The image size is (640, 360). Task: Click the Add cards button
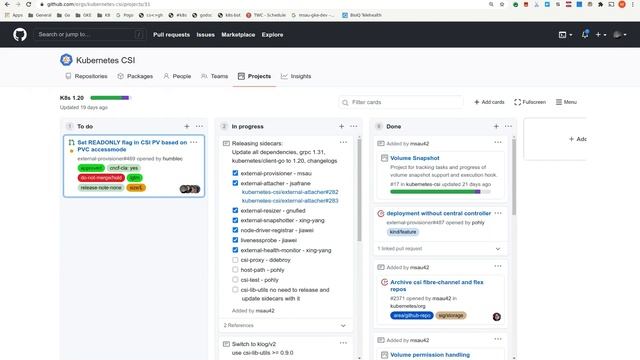pos(489,102)
